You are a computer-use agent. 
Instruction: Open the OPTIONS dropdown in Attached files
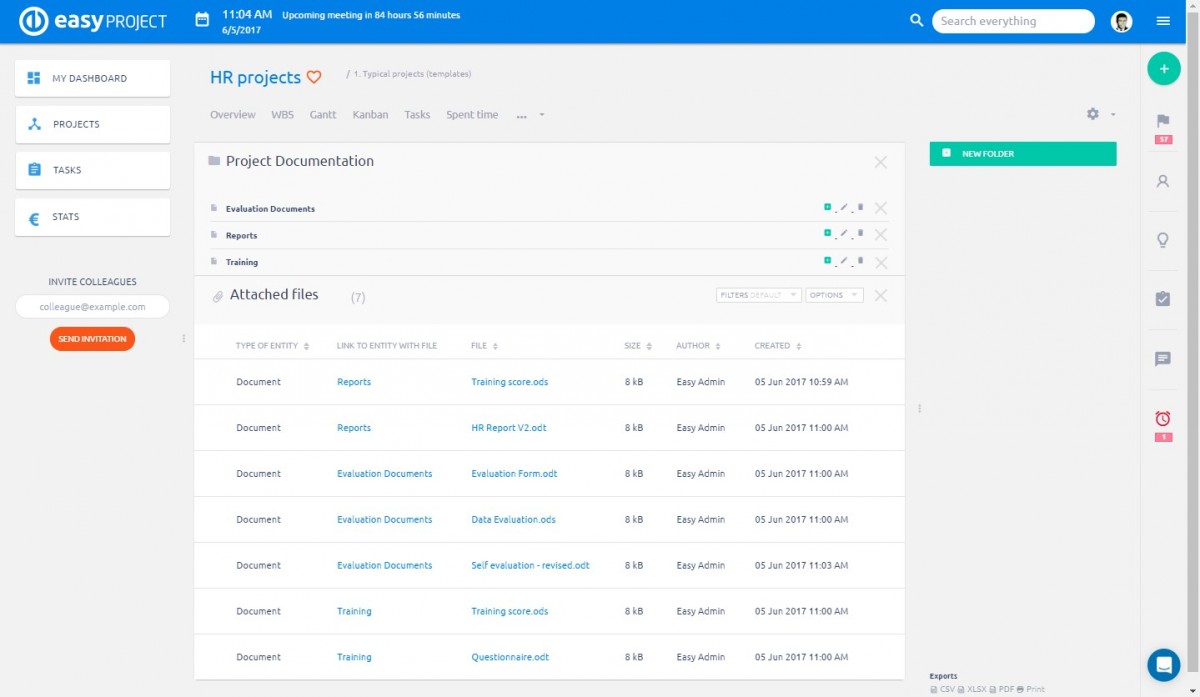pyautogui.click(x=833, y=295)
